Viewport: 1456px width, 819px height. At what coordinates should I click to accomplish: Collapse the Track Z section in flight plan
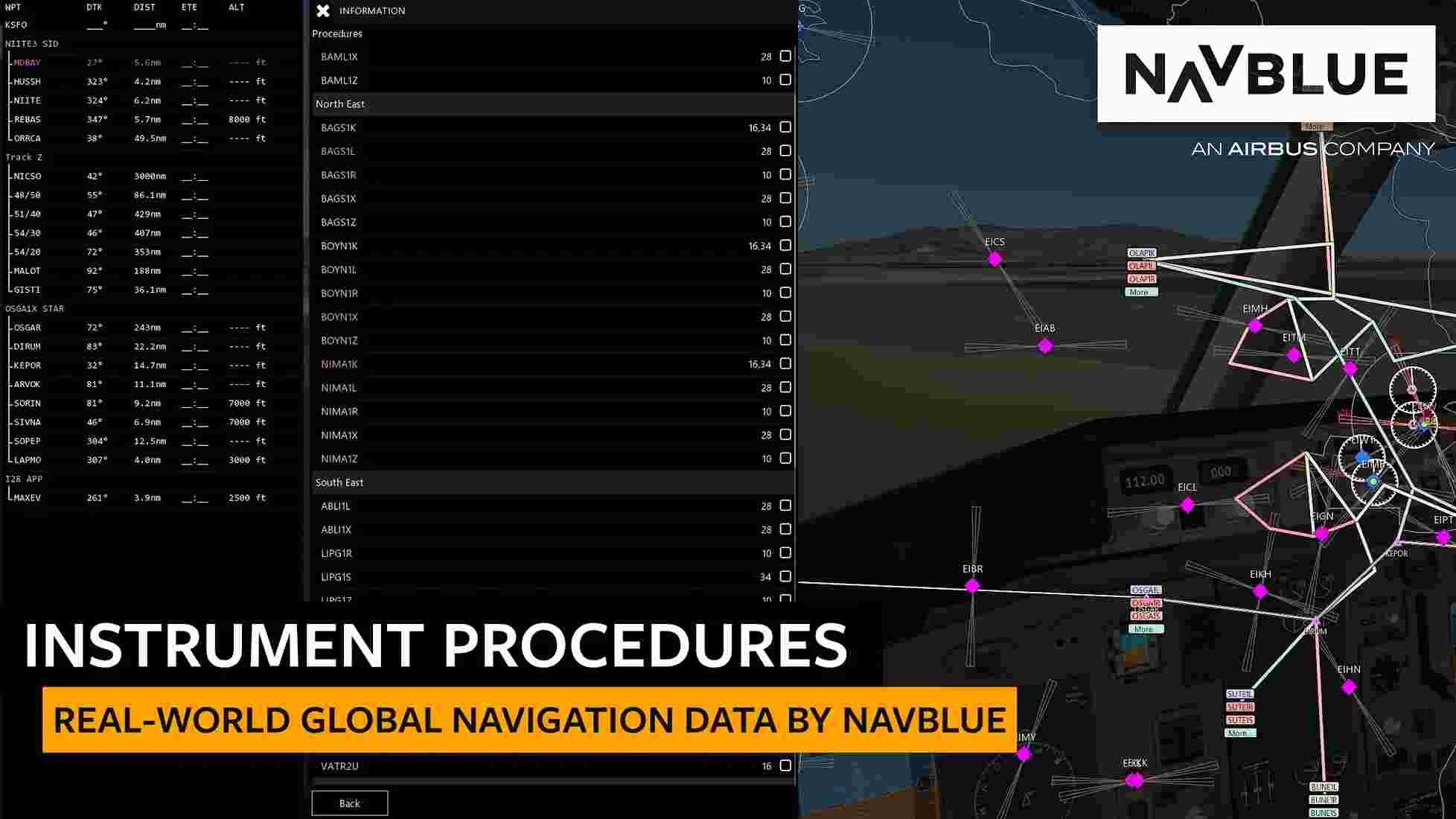coord(24,157)
